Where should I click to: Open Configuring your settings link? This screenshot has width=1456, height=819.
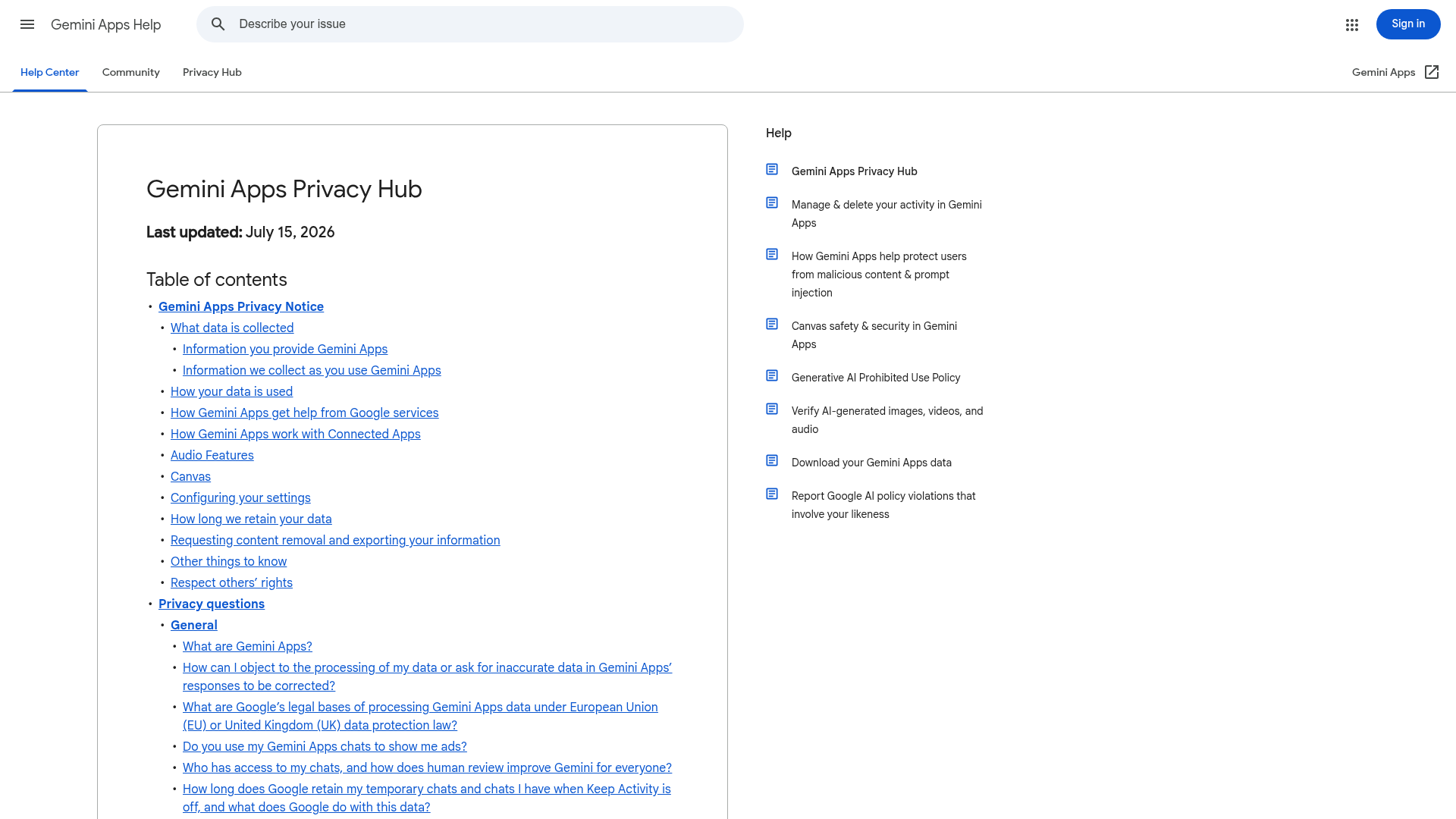pos(240,497)
